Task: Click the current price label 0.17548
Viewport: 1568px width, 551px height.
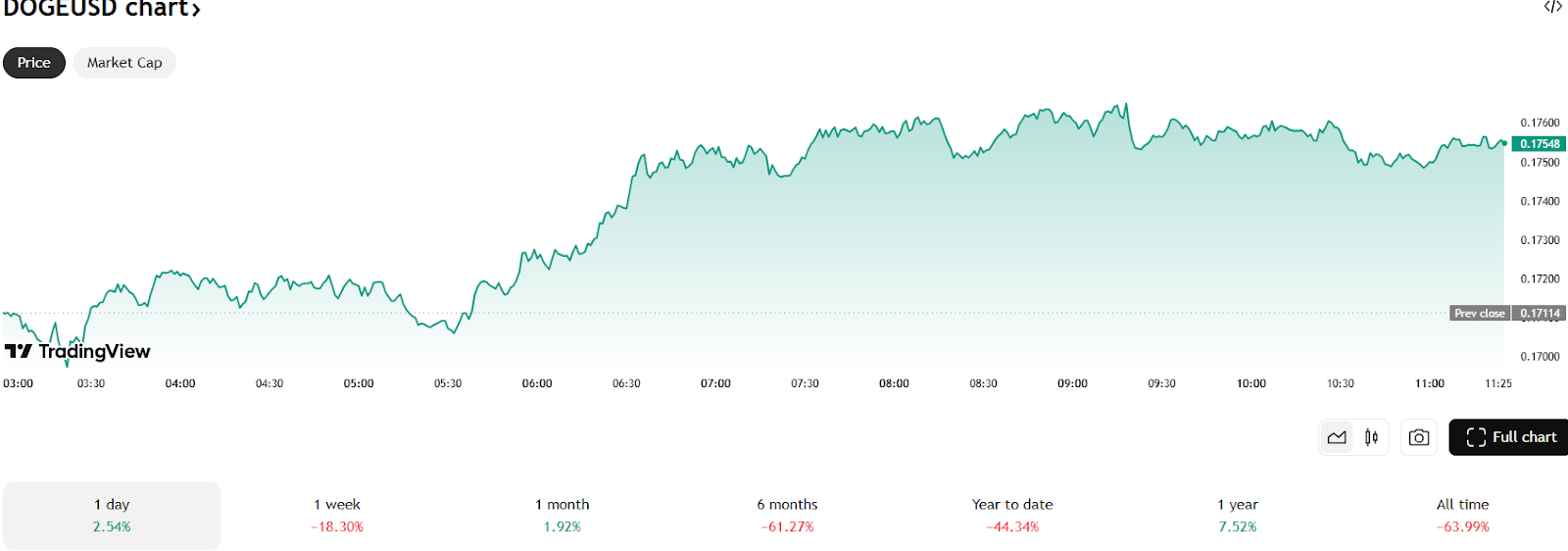Action: tap(1540, 144)
